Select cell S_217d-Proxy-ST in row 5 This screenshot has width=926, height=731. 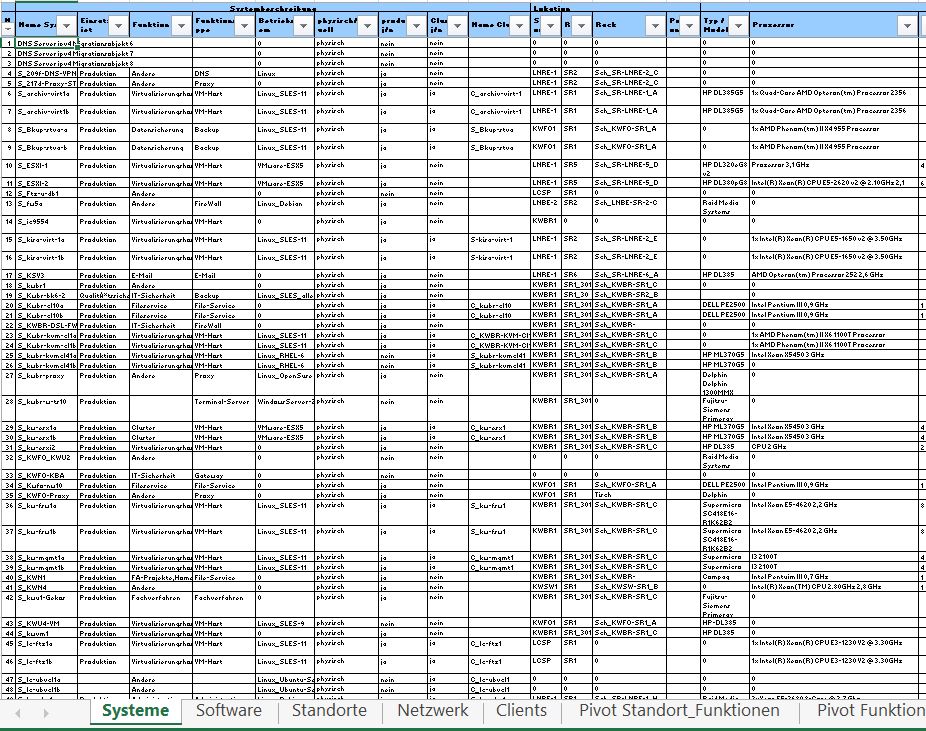point(47,83)
